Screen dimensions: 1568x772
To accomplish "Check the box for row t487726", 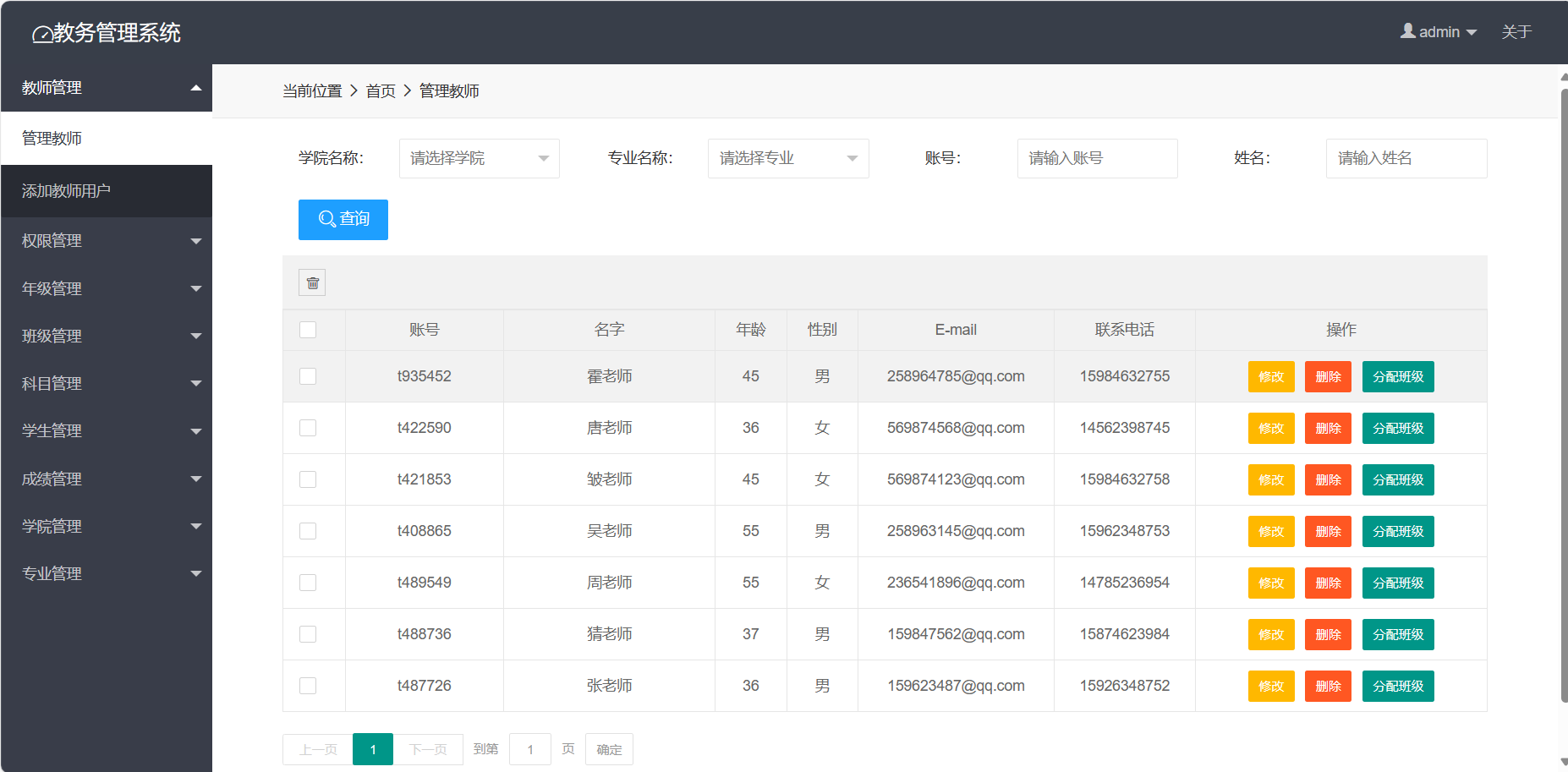I will (x=308, y=686).
